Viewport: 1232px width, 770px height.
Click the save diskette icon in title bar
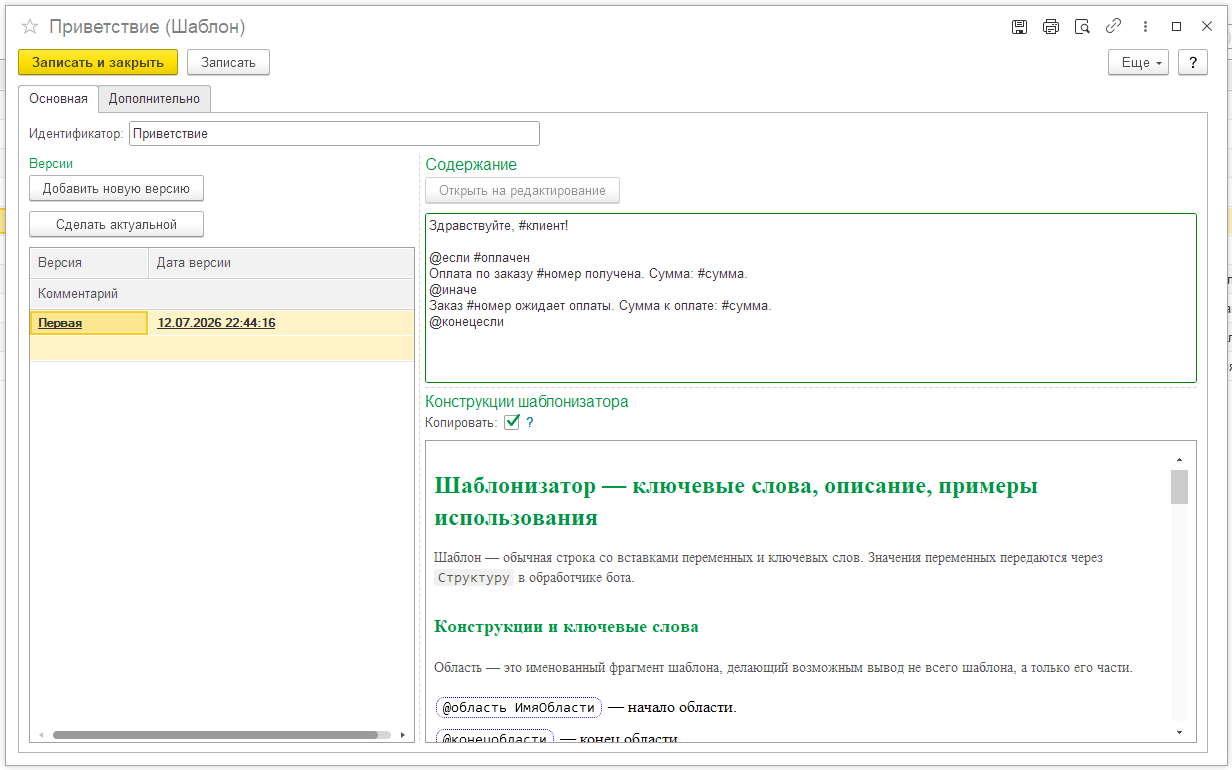[1019, 27]
